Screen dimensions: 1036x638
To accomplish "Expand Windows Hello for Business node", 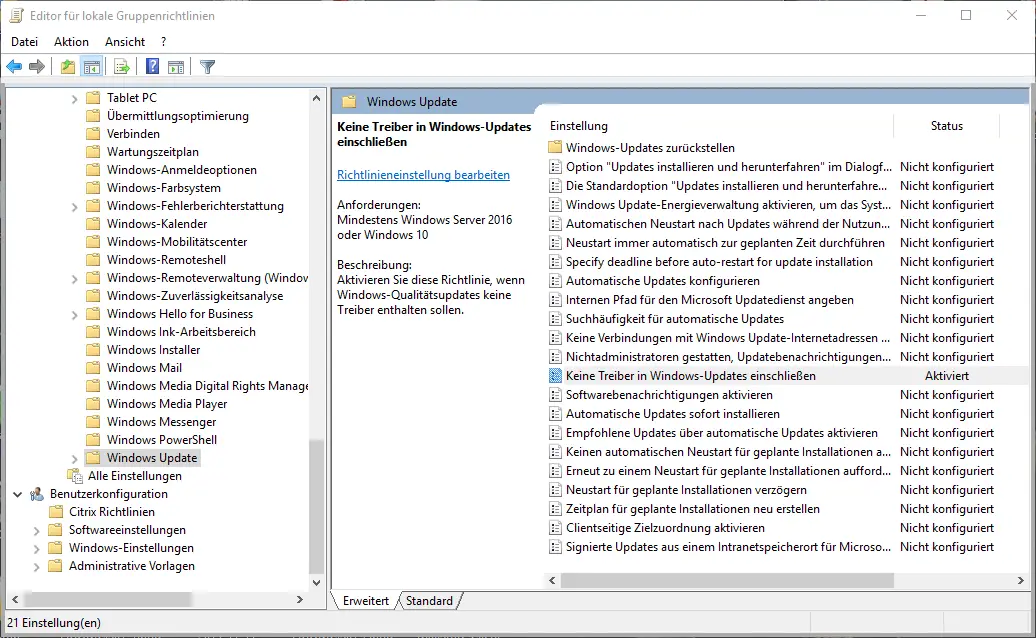I will (x=75, y=314).
